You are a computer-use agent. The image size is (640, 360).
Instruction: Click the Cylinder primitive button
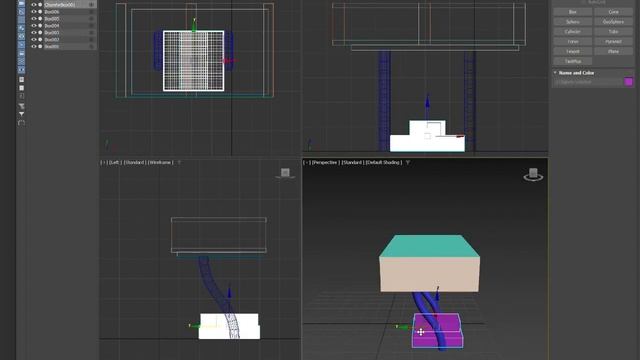pyautogui.click(x=573, y=31)
